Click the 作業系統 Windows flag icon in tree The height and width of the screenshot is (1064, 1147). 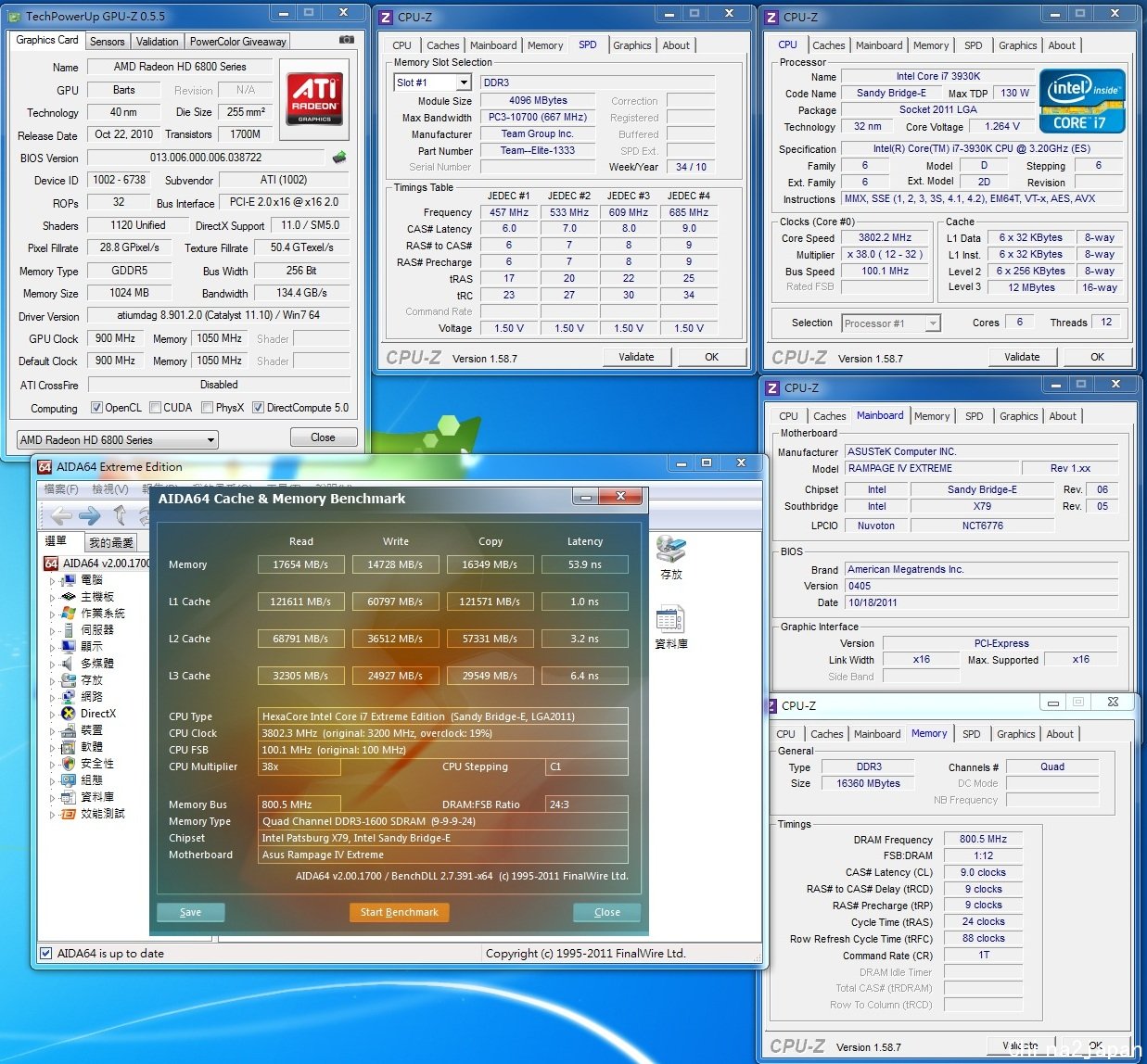coord(68,614)
